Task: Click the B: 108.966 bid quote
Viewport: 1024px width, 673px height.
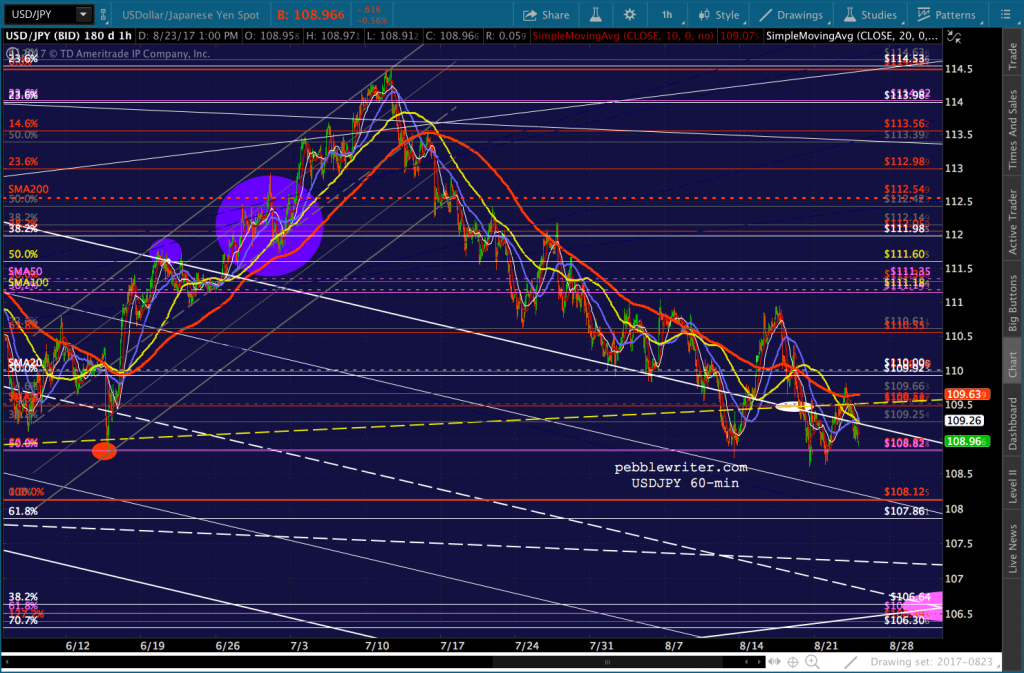Action: 310,15
